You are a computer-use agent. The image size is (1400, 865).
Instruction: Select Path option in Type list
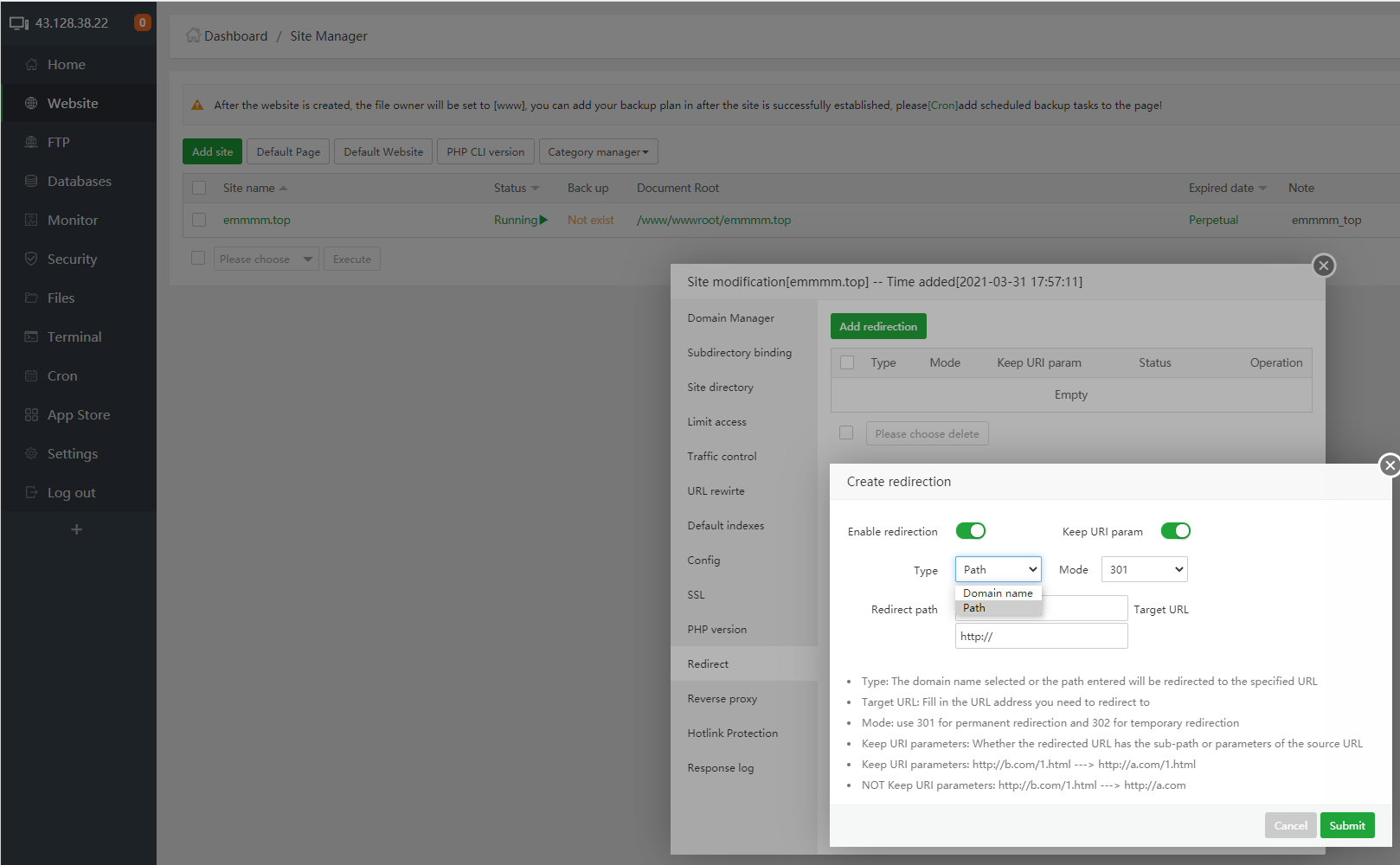click(x=999, y=608)
